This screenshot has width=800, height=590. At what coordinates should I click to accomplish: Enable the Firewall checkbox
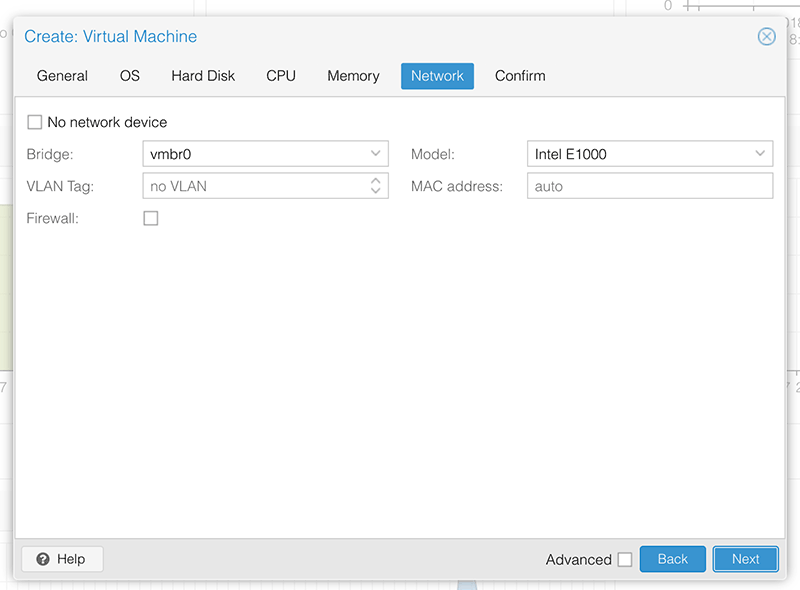151,218
